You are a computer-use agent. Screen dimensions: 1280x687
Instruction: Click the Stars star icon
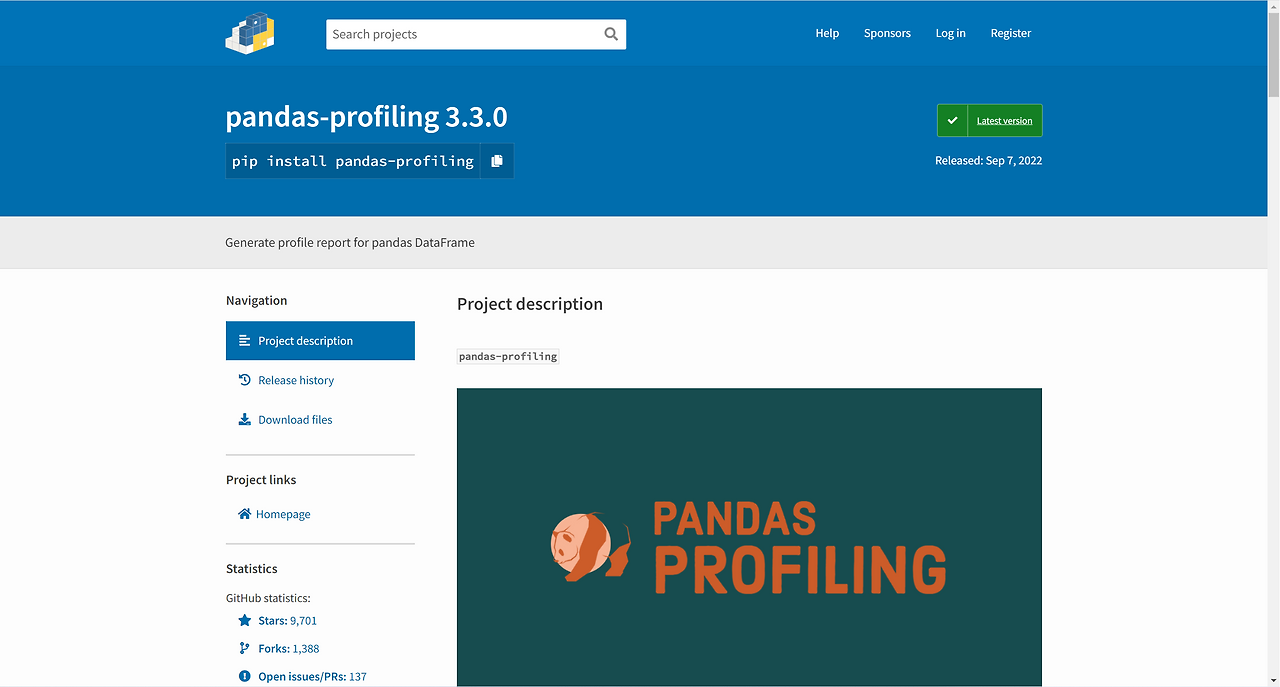[245, 621]
